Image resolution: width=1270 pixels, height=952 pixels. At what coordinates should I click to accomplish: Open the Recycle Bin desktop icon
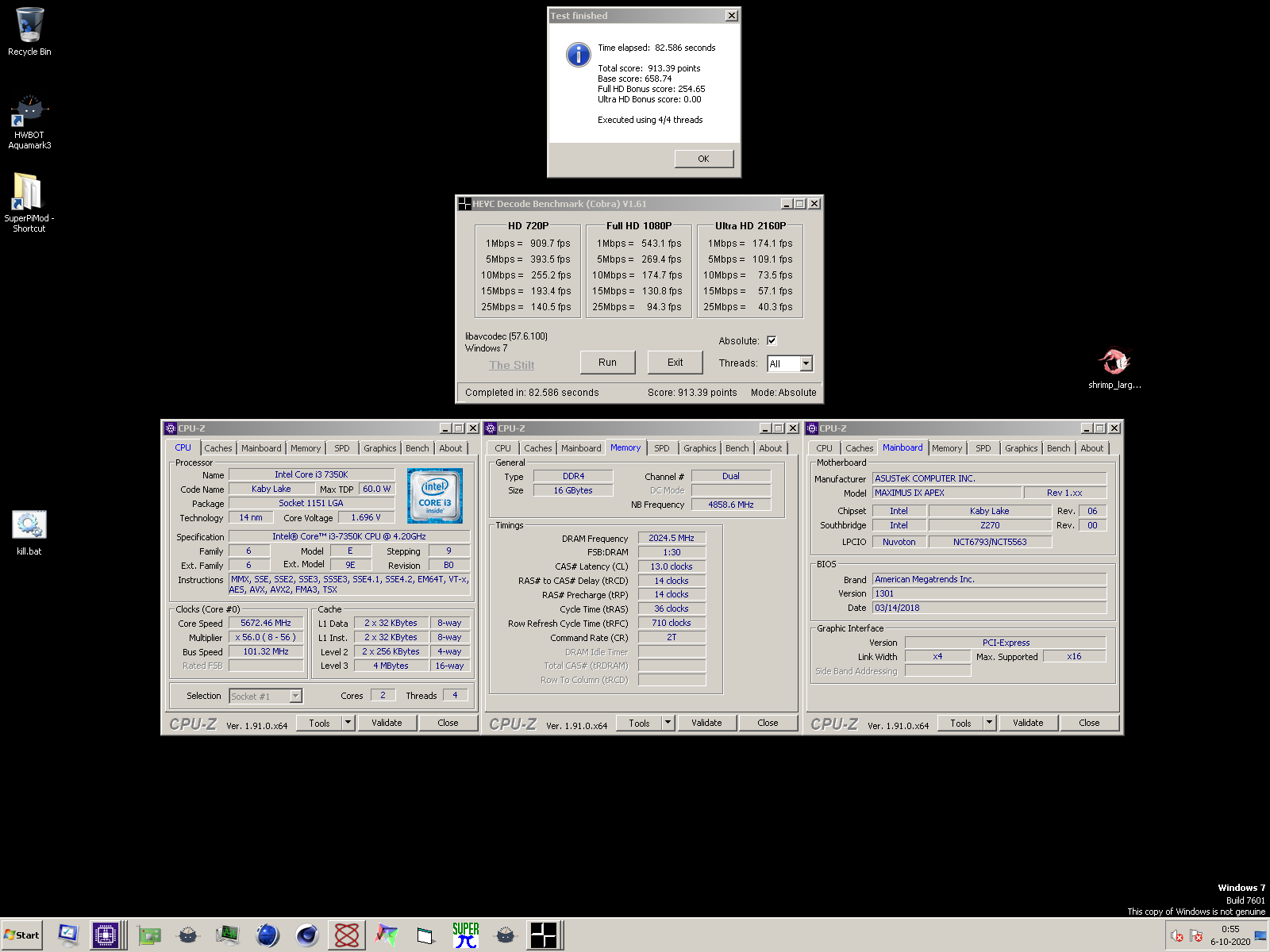tap(29, 32)
